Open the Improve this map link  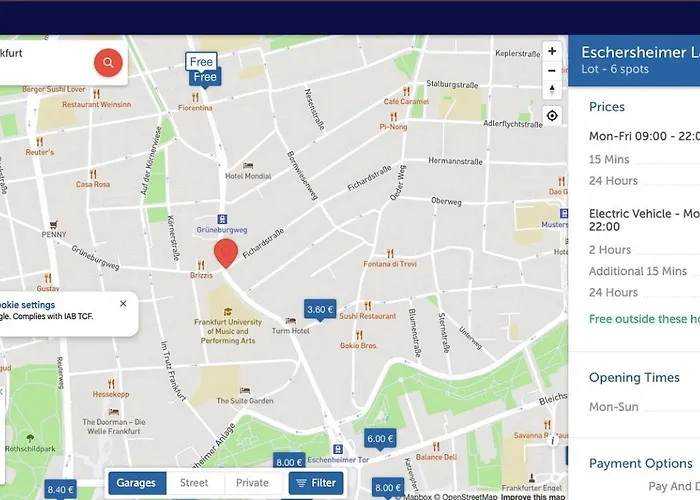coord(532,496)
